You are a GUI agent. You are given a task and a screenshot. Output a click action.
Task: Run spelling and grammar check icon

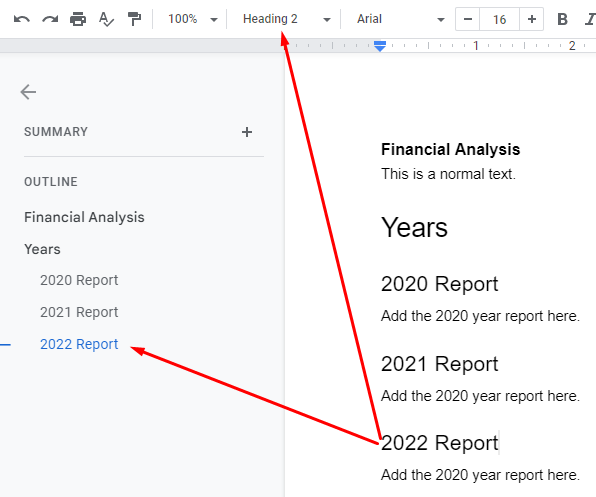[x=106, y=19]
